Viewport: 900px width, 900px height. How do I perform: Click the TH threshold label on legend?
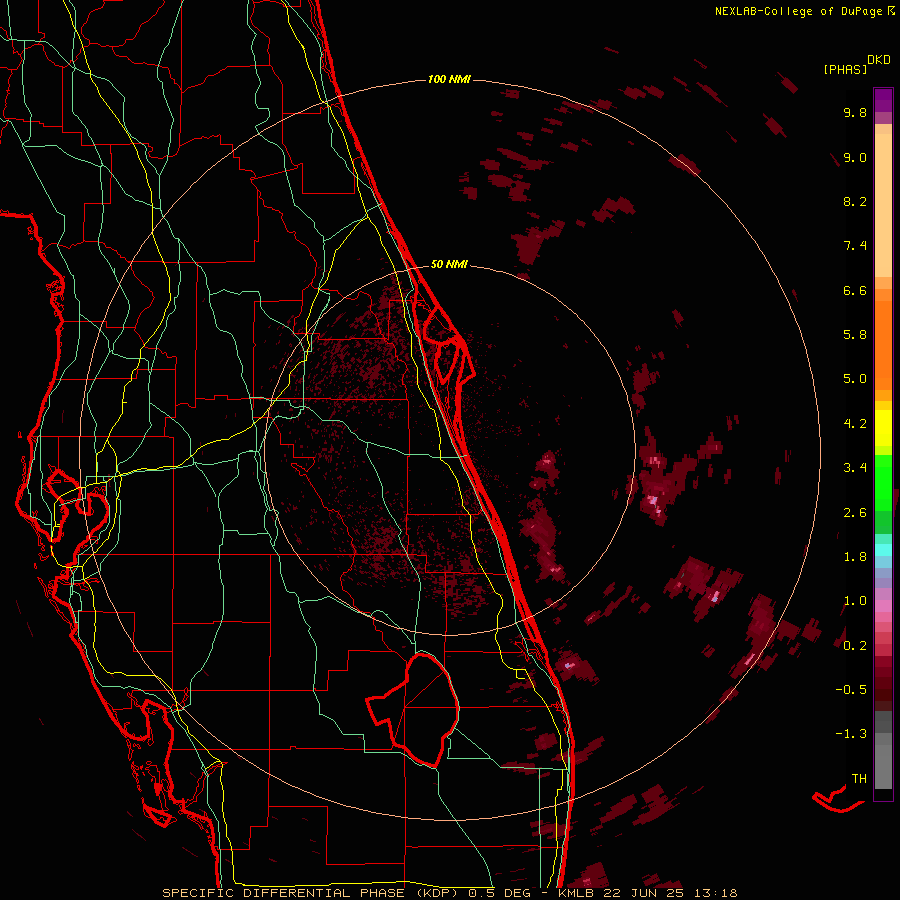(x=859, y=779)
